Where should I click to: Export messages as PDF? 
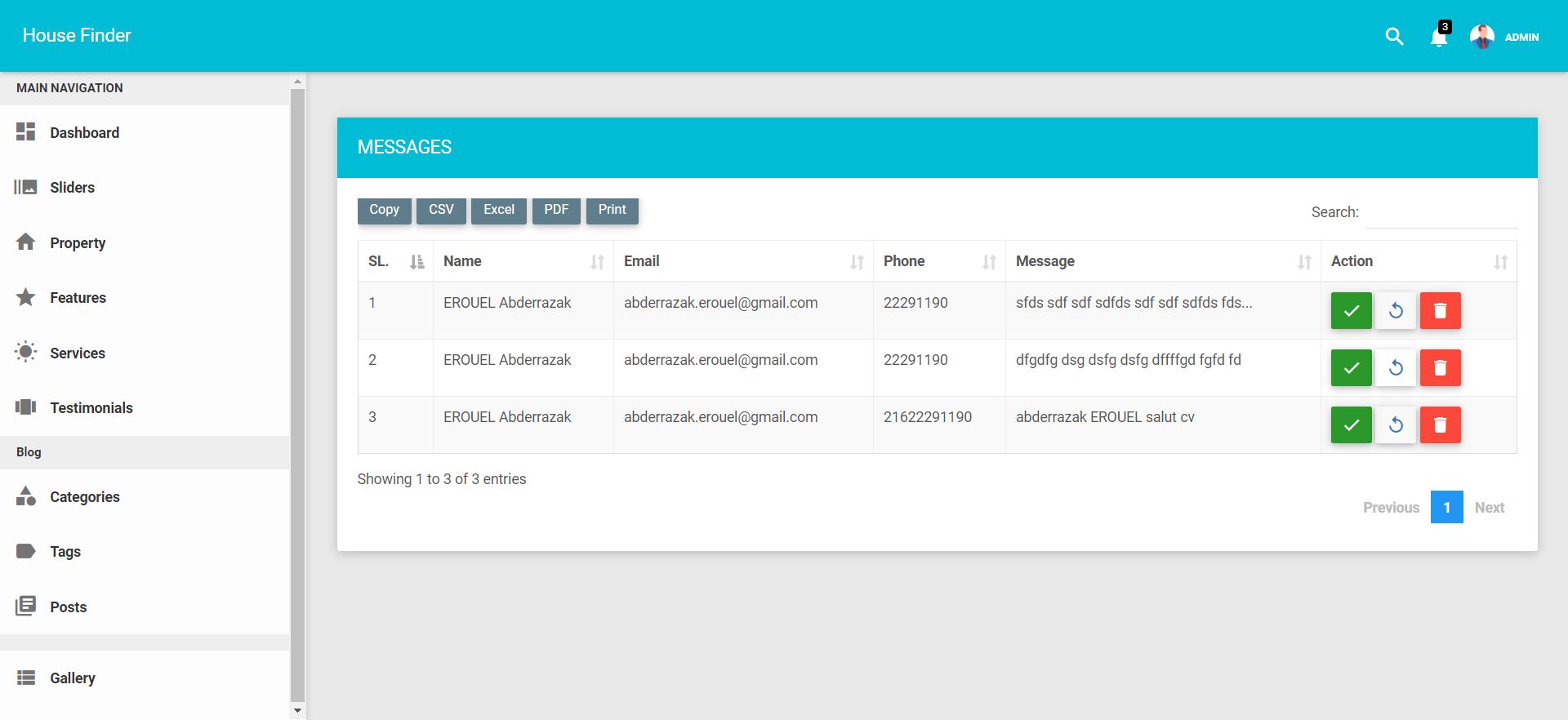pos(556,211)
